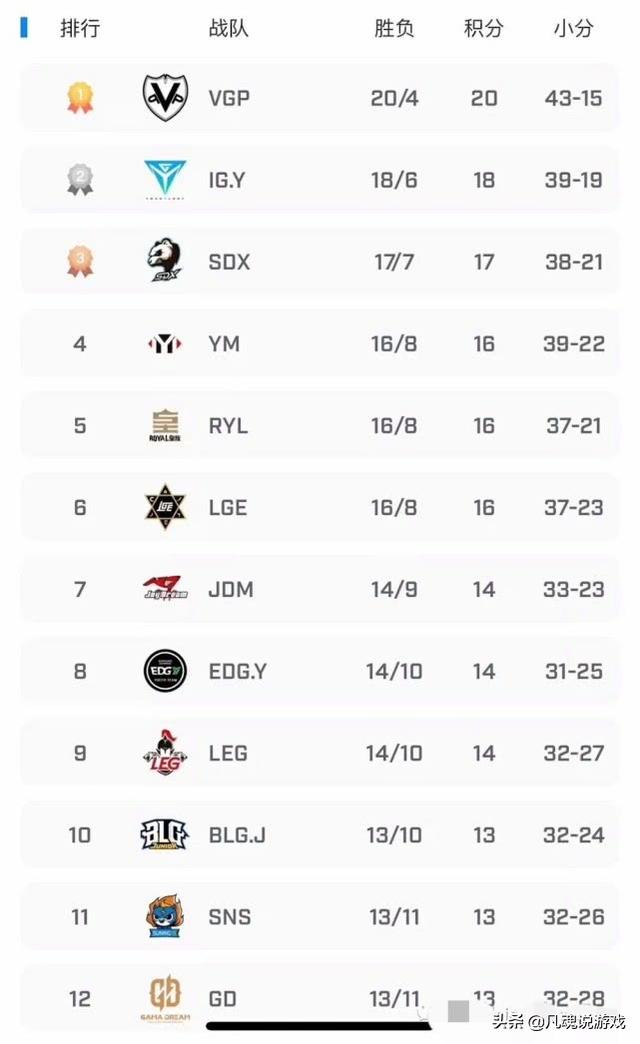Tap the home indicator bar at bottom

319,1026
